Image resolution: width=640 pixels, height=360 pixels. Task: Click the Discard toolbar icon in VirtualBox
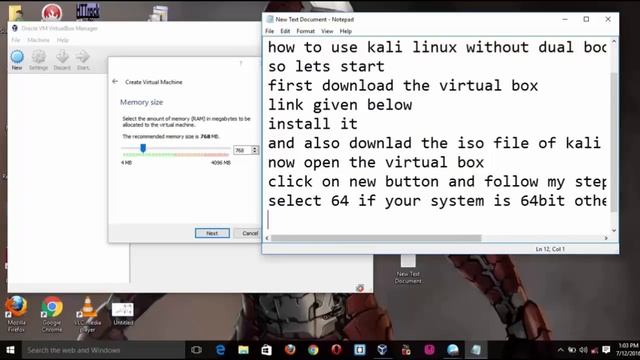coord(62,60)
